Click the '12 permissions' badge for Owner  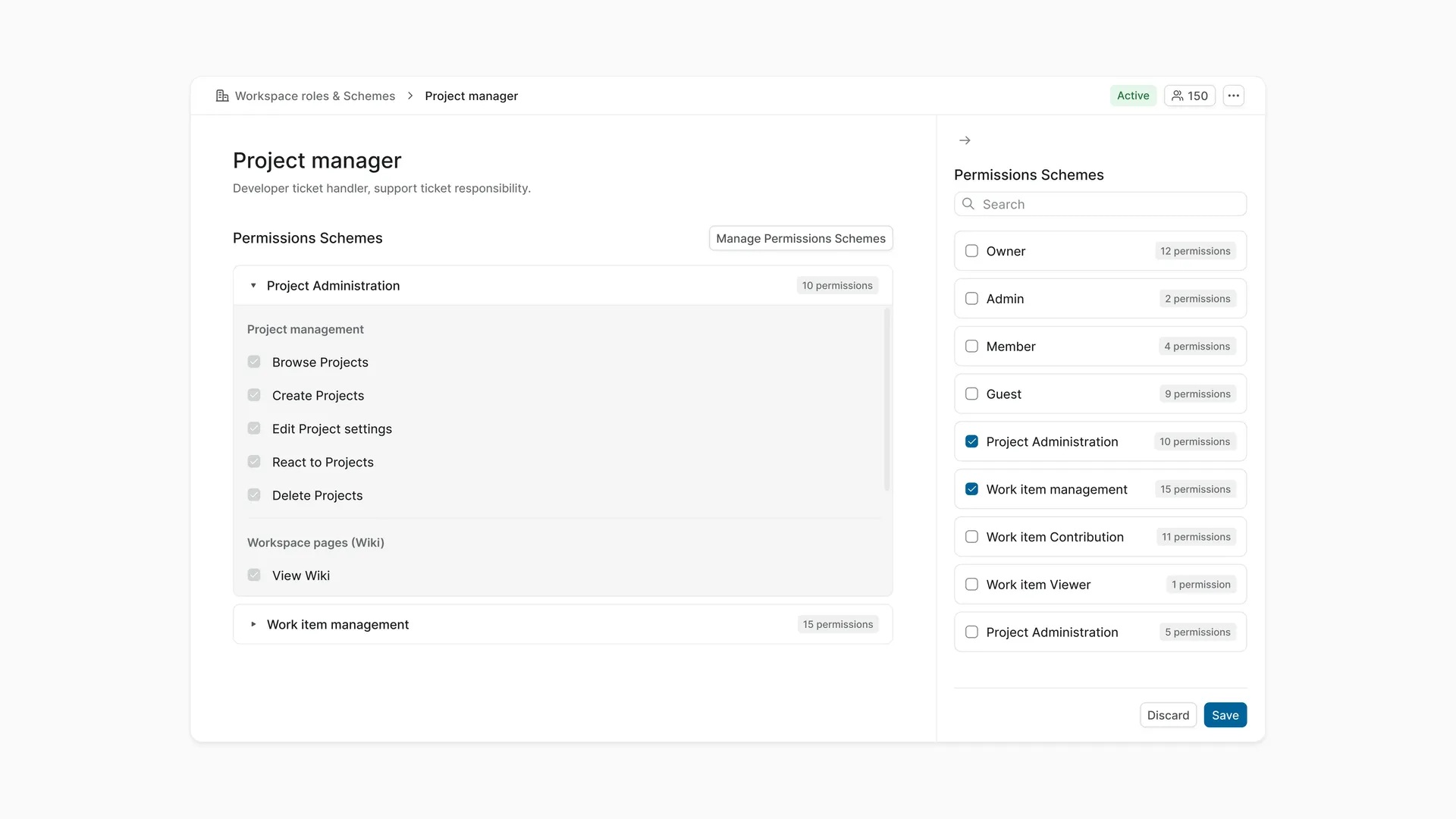point(1195,251)
